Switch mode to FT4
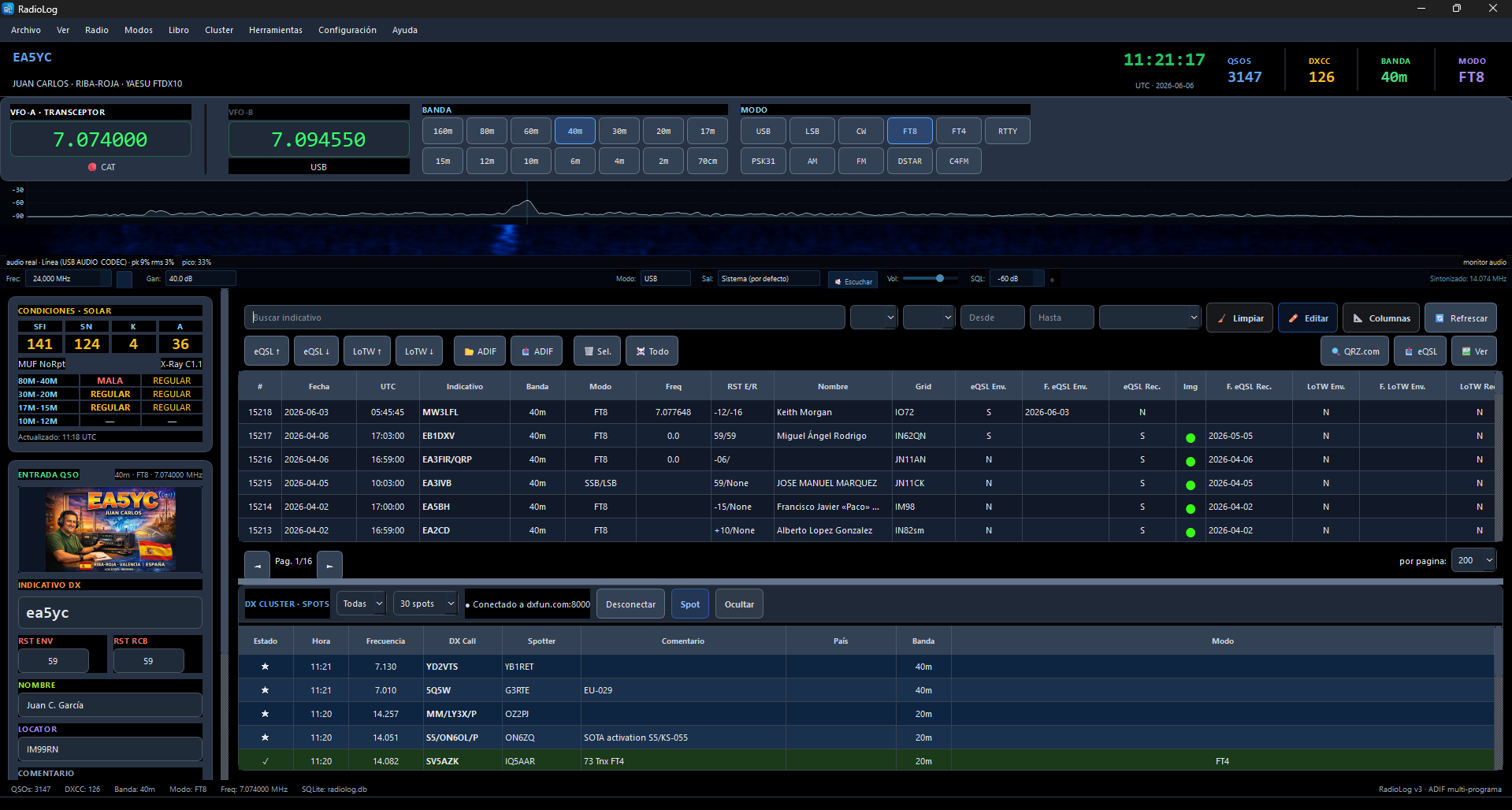Screen dimensions: 1512x810 tap(959, 132)
